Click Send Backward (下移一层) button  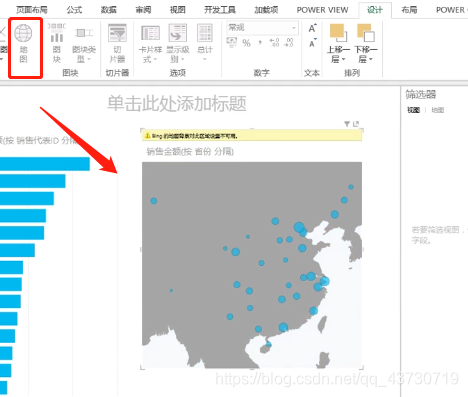366,43
